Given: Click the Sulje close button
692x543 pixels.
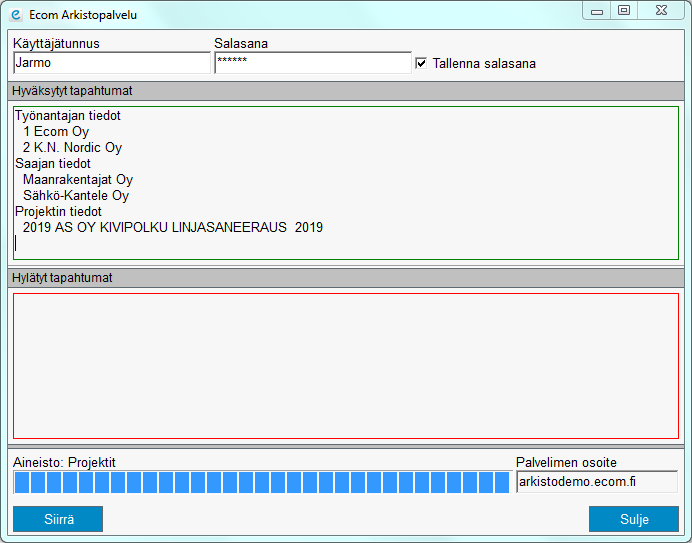Looking at the screenshot, I should click(x=634, y=519).
